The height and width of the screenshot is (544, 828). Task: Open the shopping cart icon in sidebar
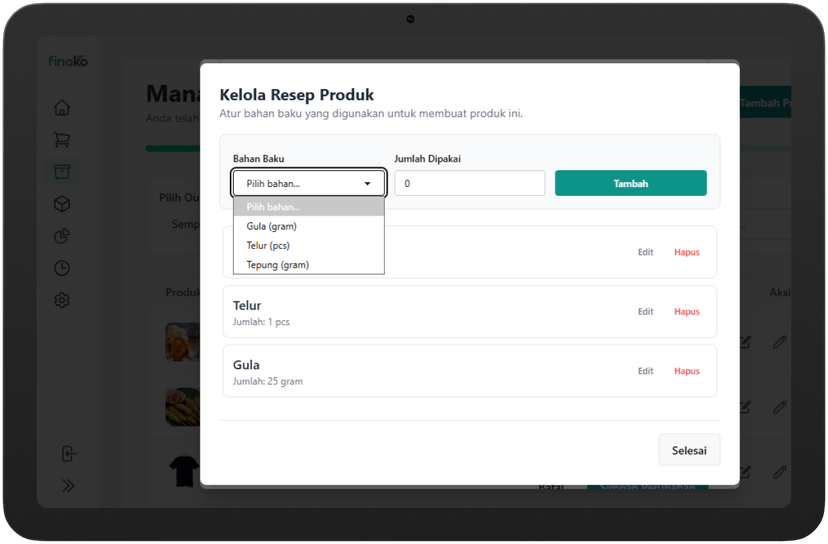62,140
